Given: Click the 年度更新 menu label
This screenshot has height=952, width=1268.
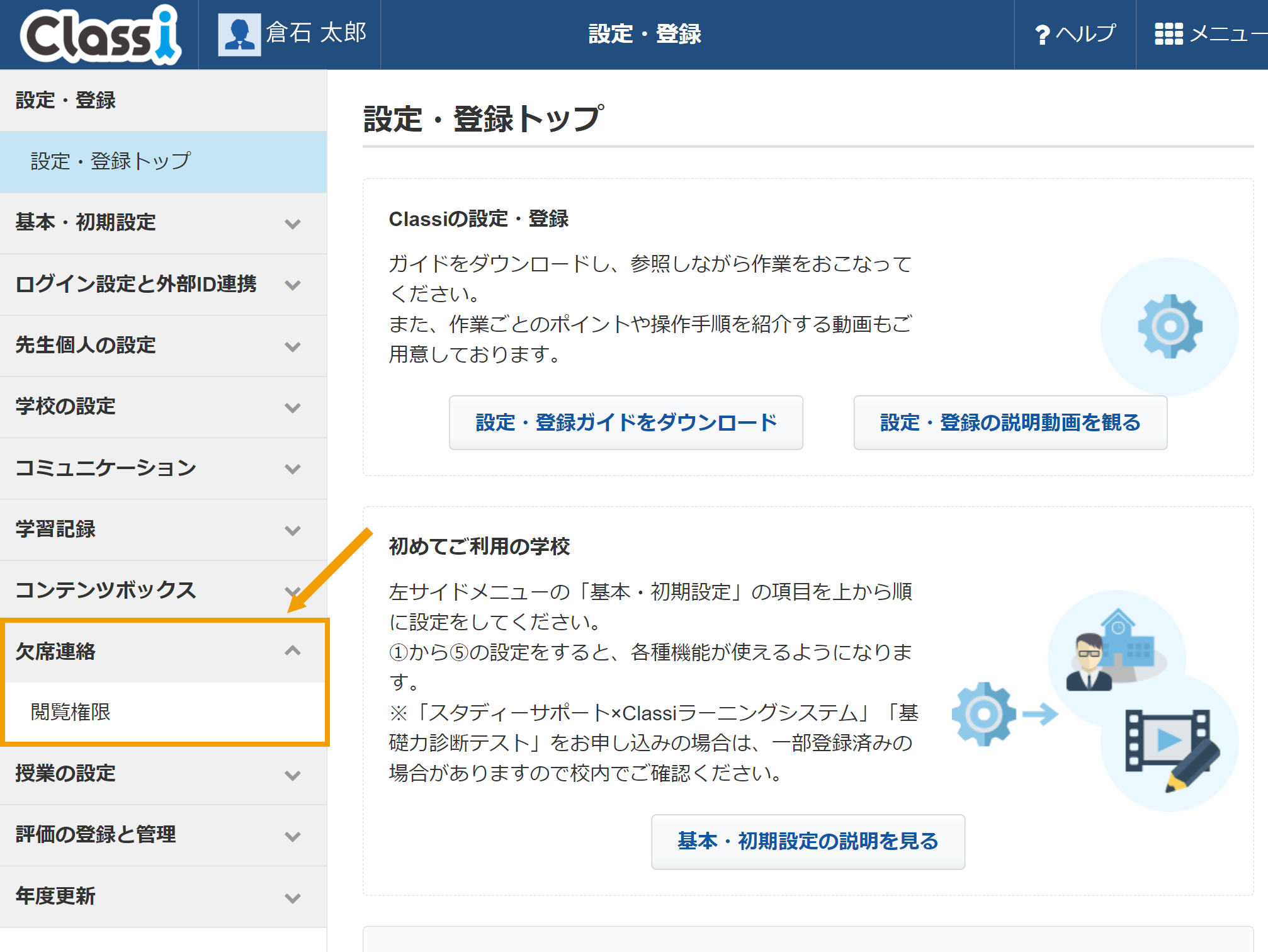Looking at the screenshot, I should tap(55, 896).
